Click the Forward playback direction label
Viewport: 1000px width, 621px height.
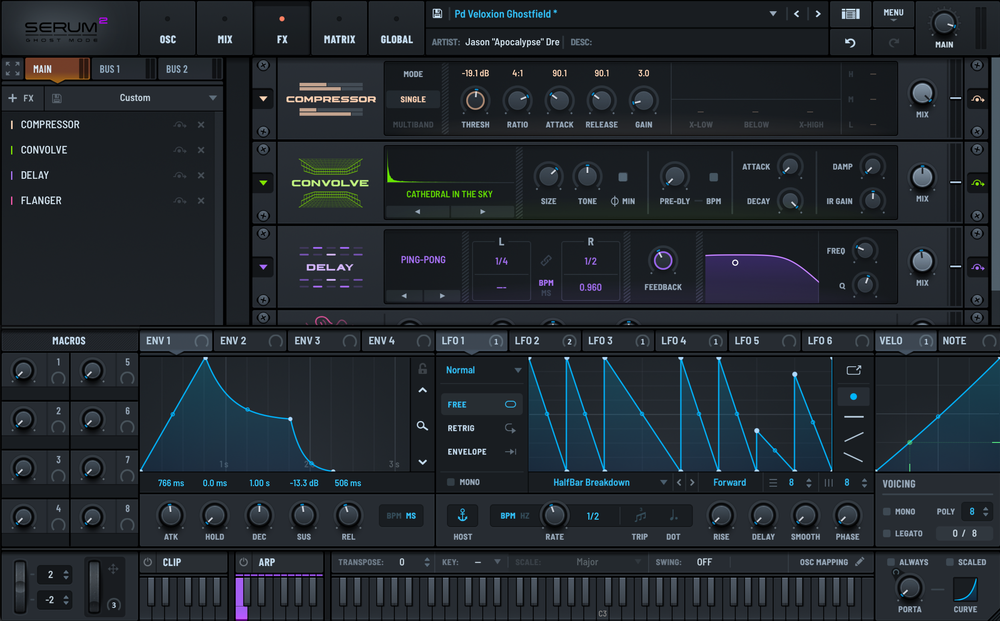tap(730, 482)
